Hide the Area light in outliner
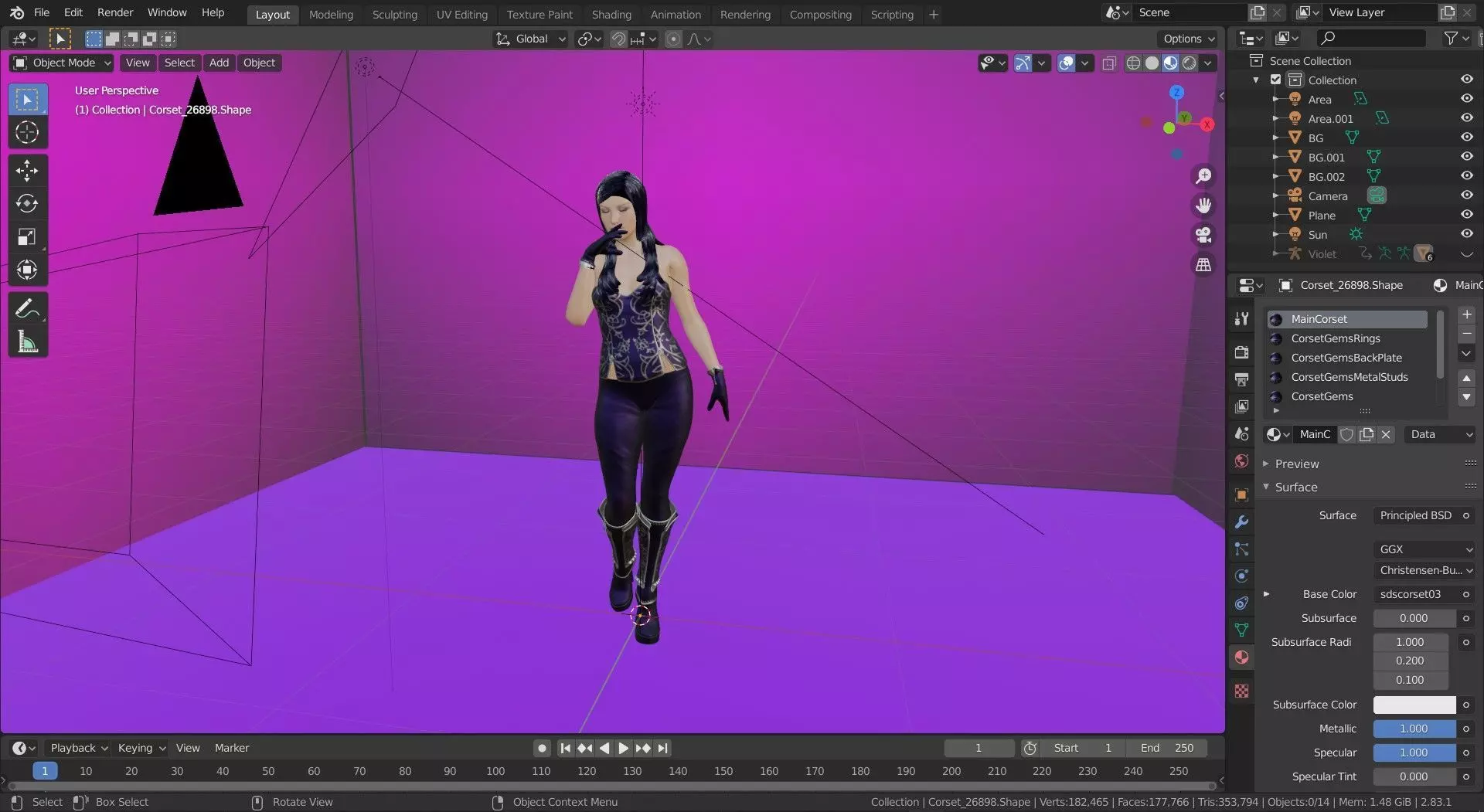 (x=1466, y=99)
